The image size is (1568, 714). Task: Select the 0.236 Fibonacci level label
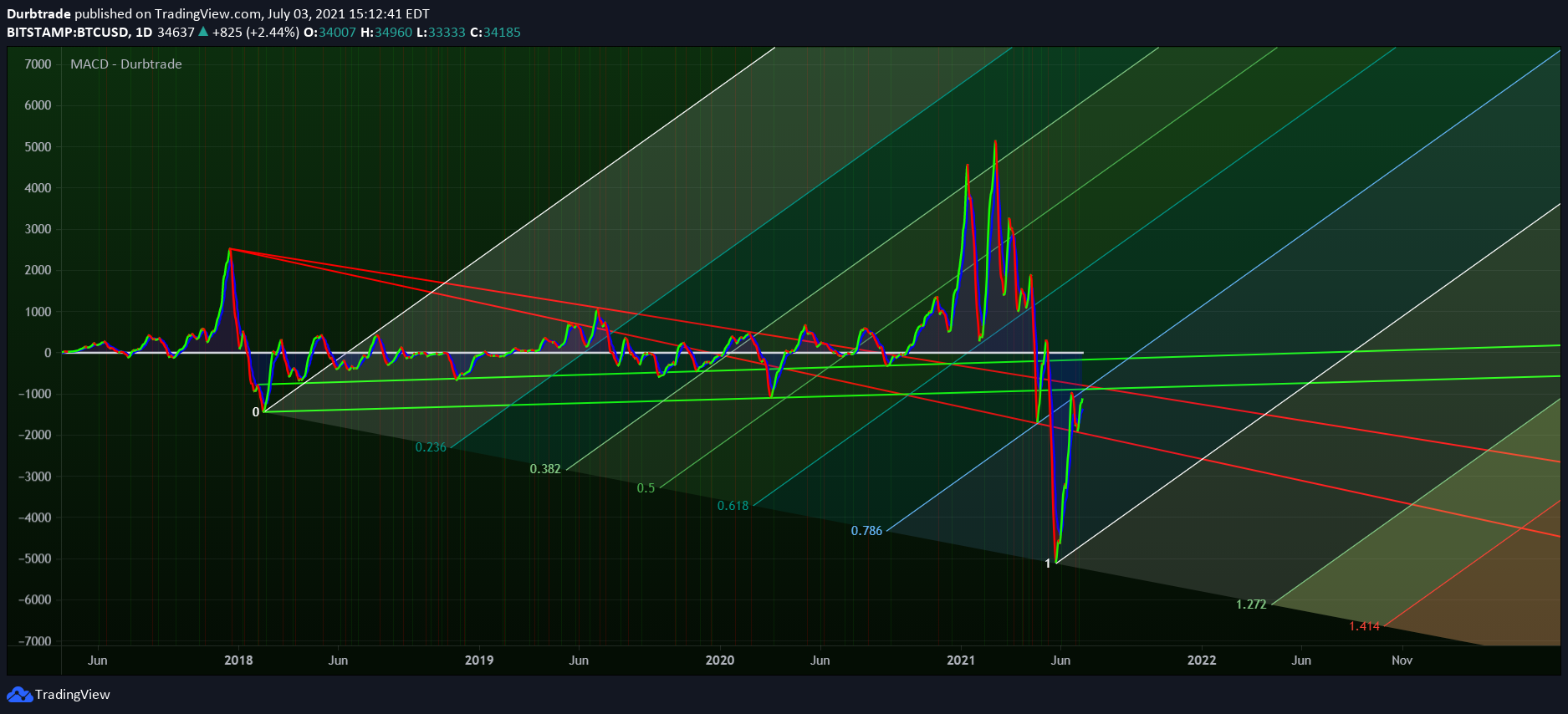coord(431,447)
